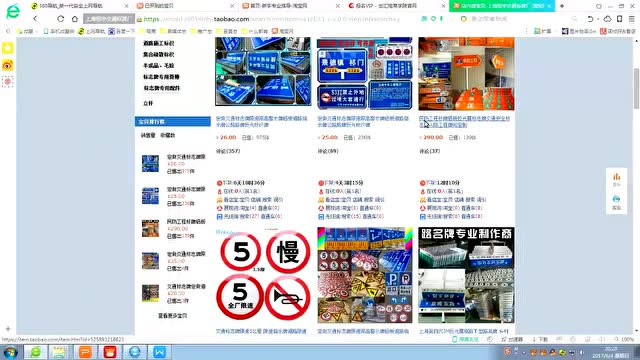Open 评论(357) reviews link
This screenshot has height=360, width=640.
point(228,151)
